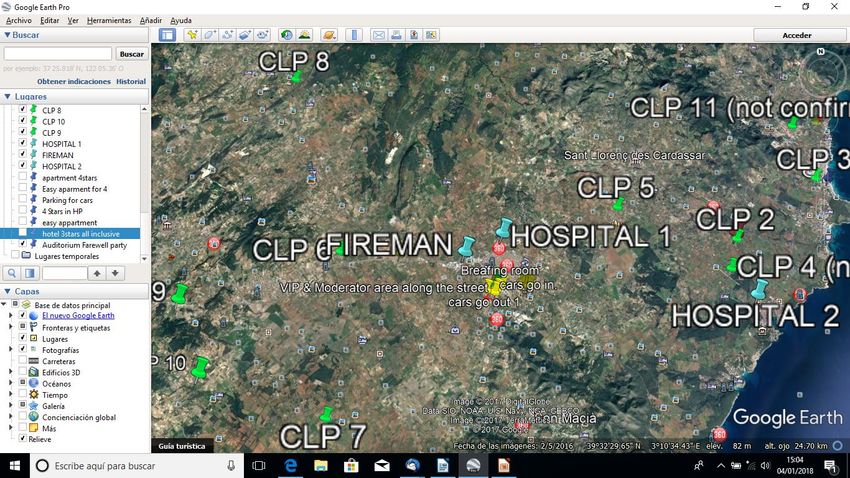Open El nuevo Google Earth link
The width and height of the screenshot is (850, 478).
click(x=78, y=315)
